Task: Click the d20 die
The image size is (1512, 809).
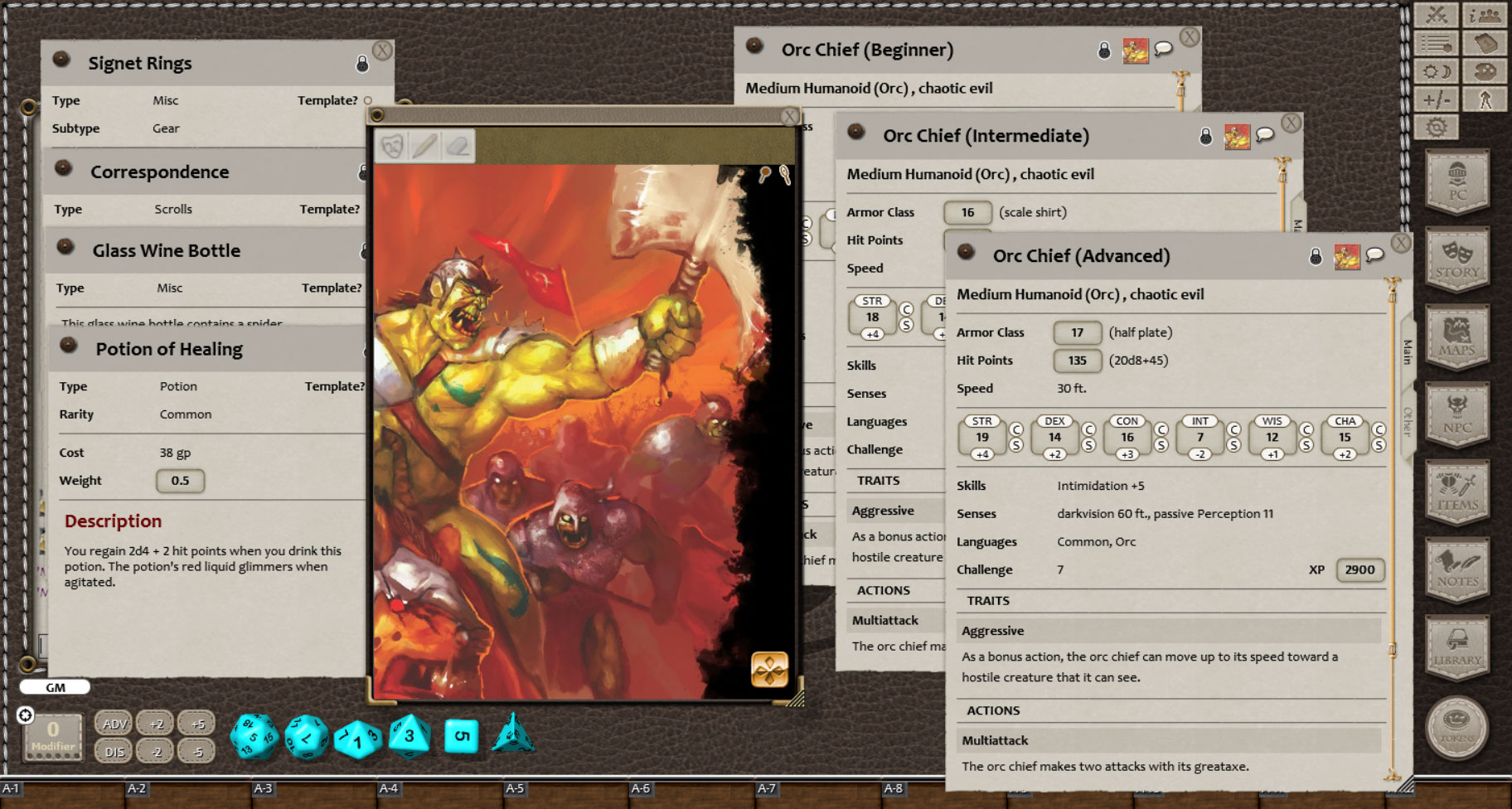Action: (254, 736)
